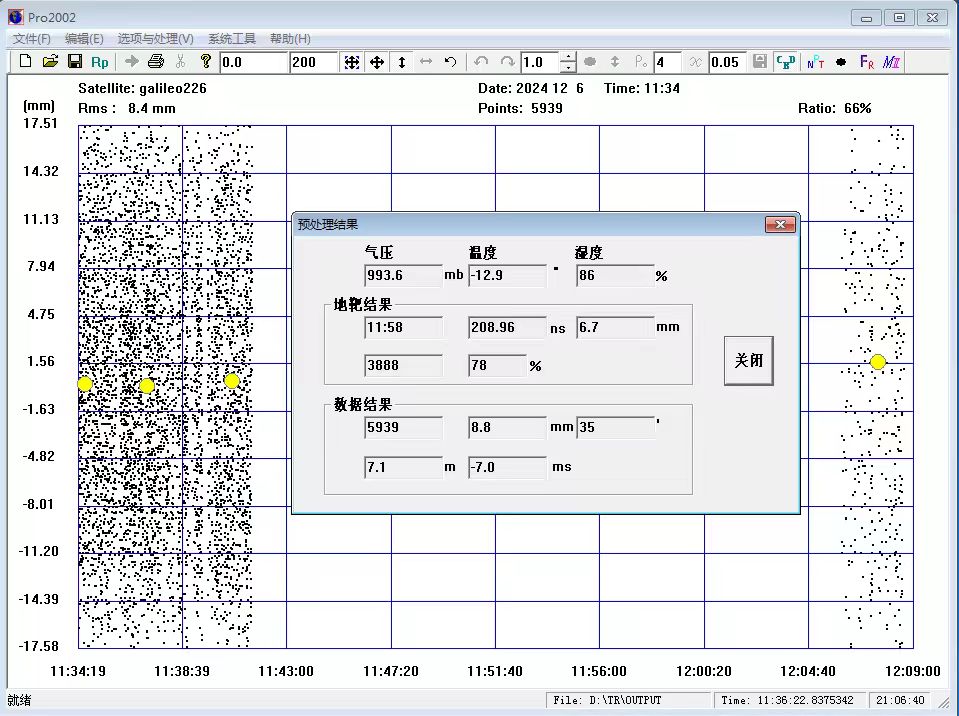Click the 关闭 button in the dialog
This screenshot has height=716, width=959.
[749, 361]
